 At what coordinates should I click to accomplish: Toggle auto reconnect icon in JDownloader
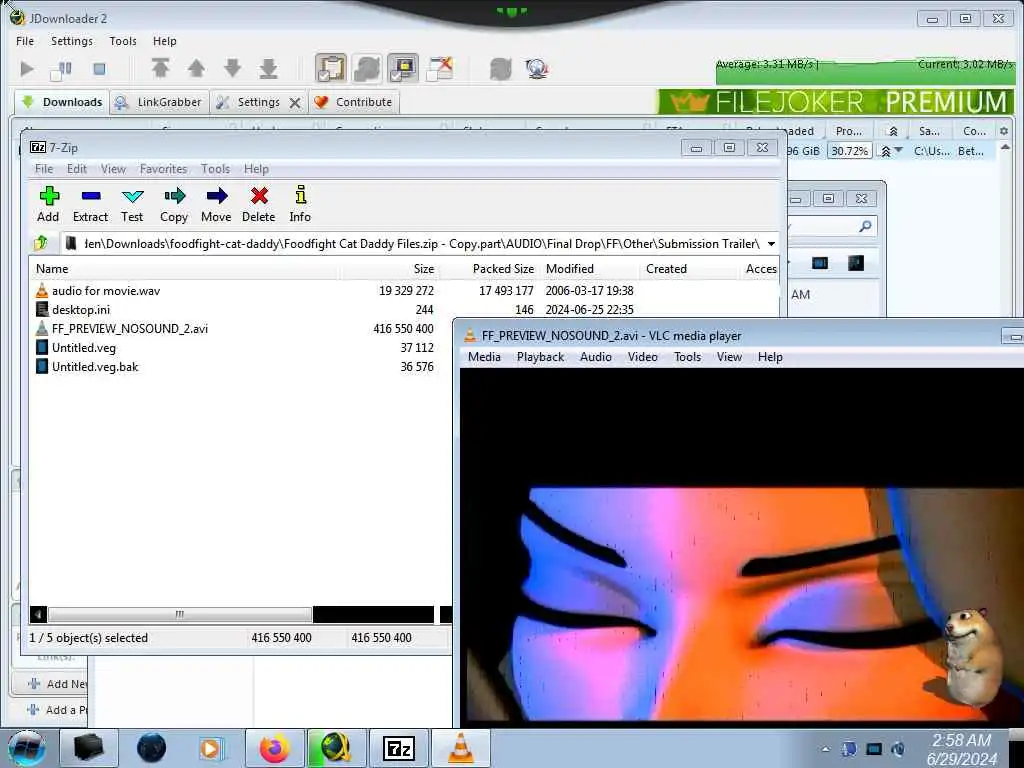point(367,68)
